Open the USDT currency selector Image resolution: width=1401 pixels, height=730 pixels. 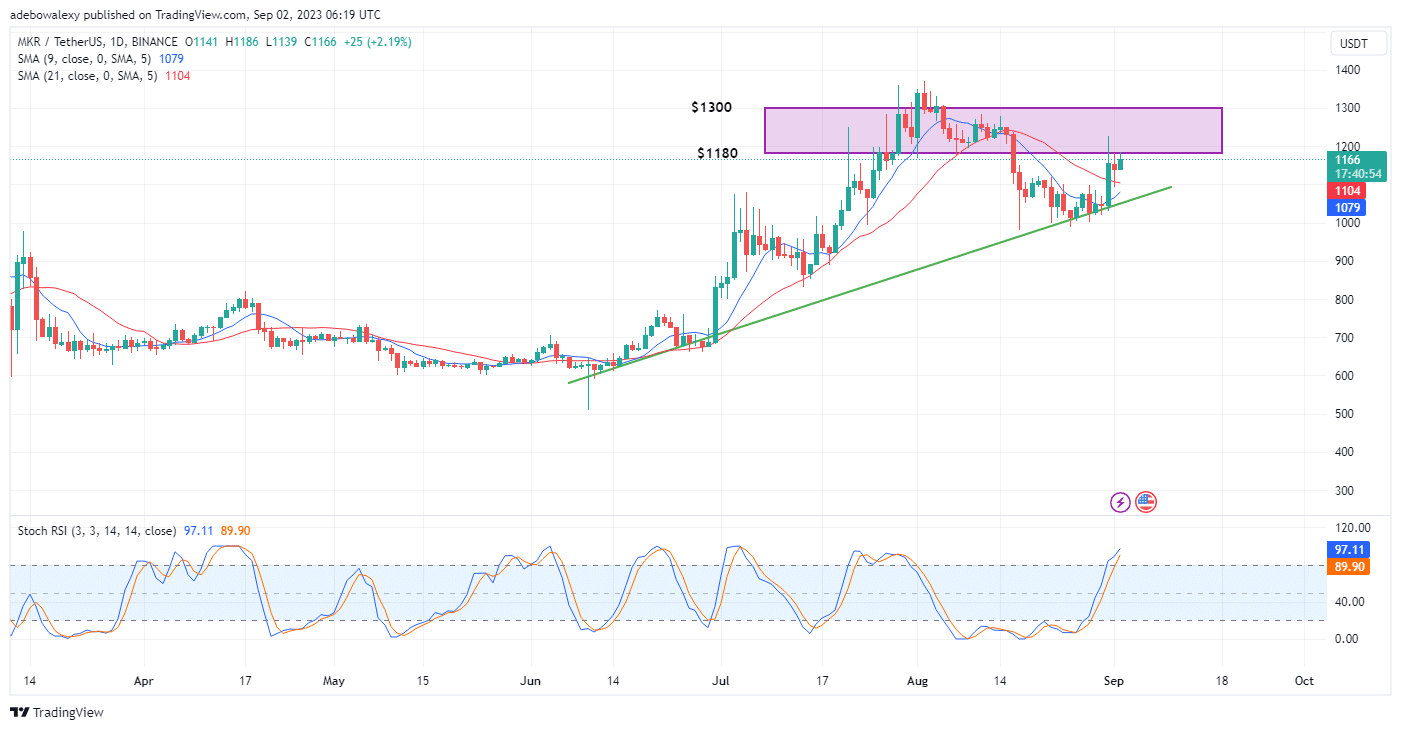(x=1357, y=43)
